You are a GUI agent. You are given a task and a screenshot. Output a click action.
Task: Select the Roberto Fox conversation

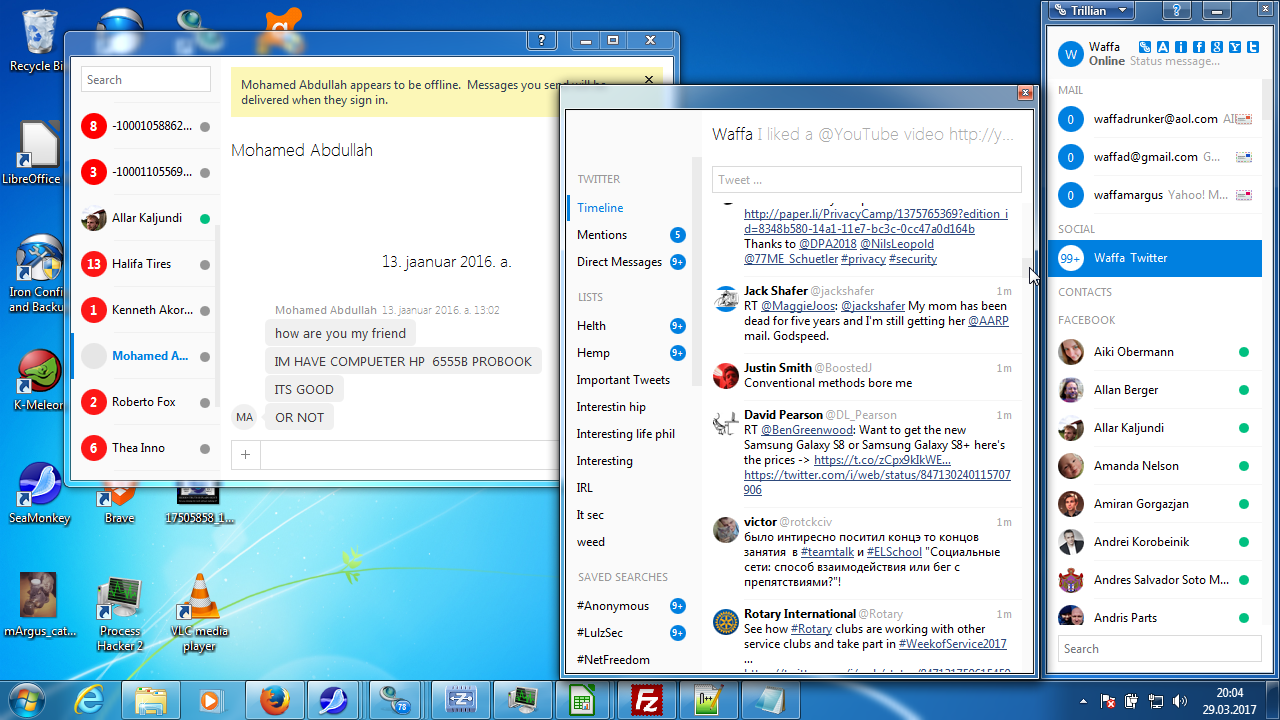(x=145, y=402)
